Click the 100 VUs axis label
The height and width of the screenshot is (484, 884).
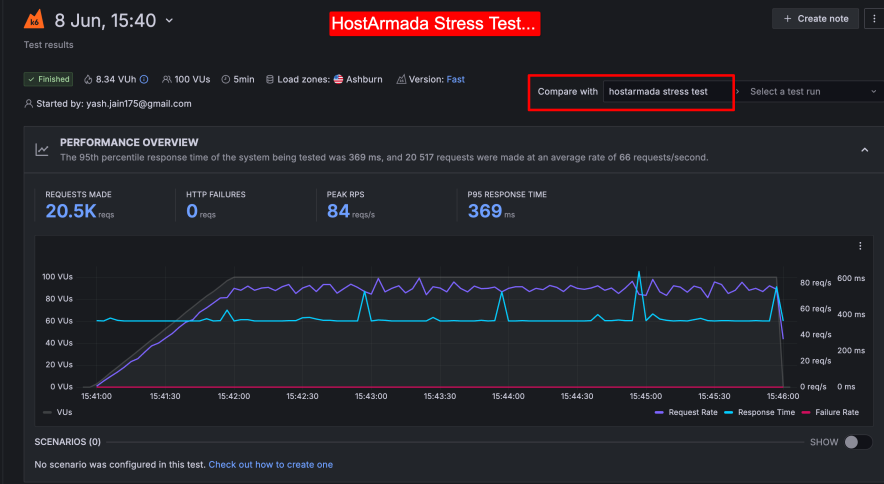pyautogui.click(x=57, y=277)
